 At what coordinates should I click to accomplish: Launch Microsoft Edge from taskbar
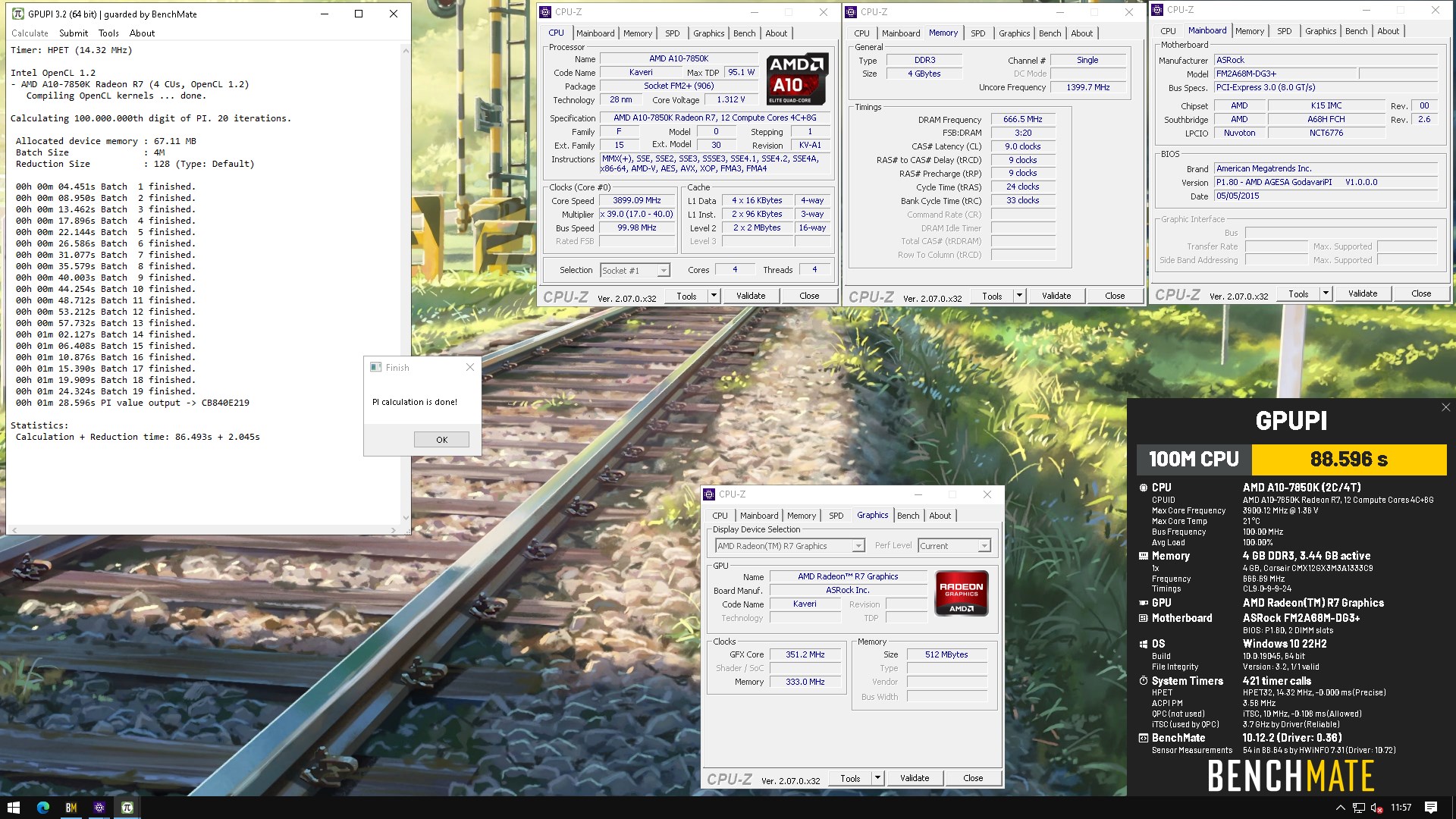[x=43, y=808]
